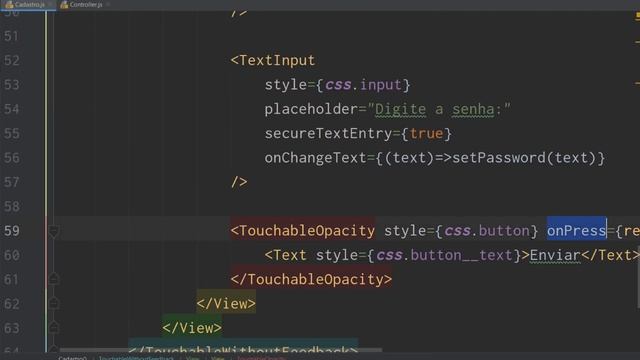Image resolution: width=640 pixels, height=360 pixels.
Task: Click the closing View tag on line 62
Action: click(x=226, y=304)
